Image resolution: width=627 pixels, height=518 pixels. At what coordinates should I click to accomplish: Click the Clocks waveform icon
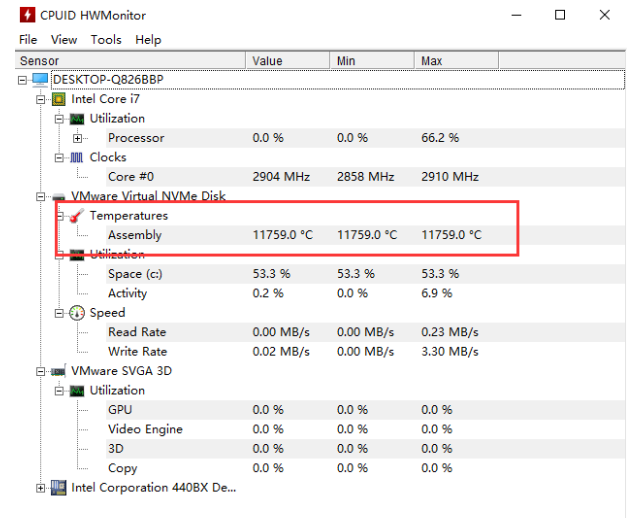(x=77, y=158)
